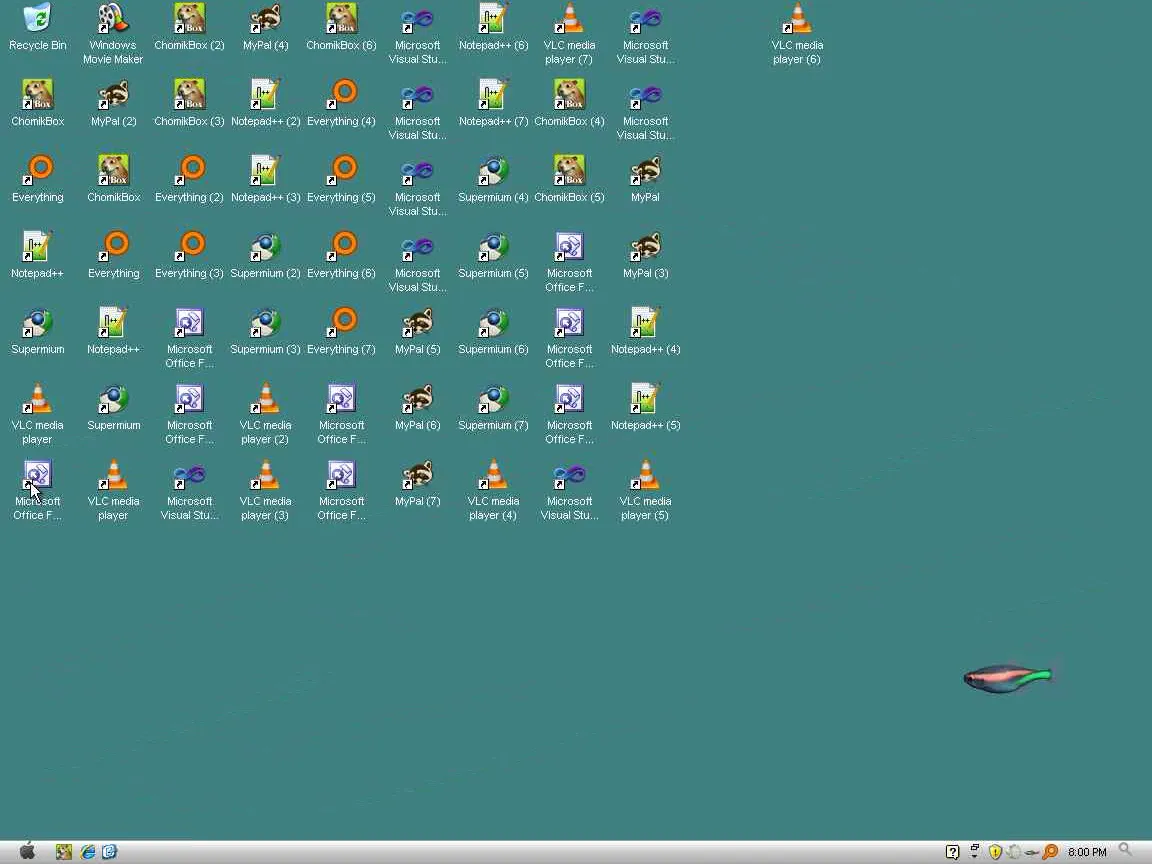This screenshot has width=1152, height=864.
Task: Select the Notepad++ (3) shortcut
Action: point(265,179)
